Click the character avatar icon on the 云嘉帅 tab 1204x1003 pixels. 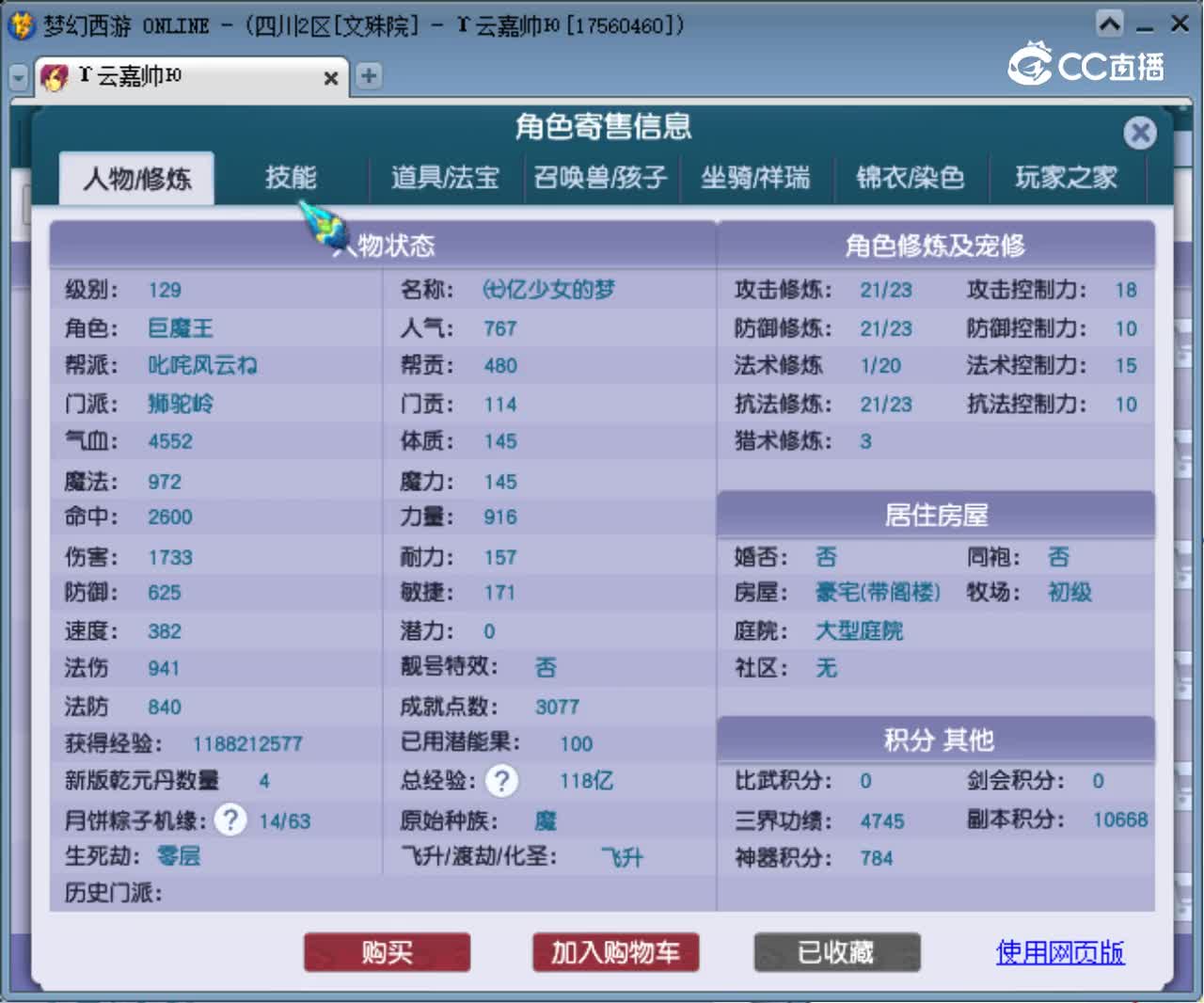pyautogui.click(x=55, y=76)
